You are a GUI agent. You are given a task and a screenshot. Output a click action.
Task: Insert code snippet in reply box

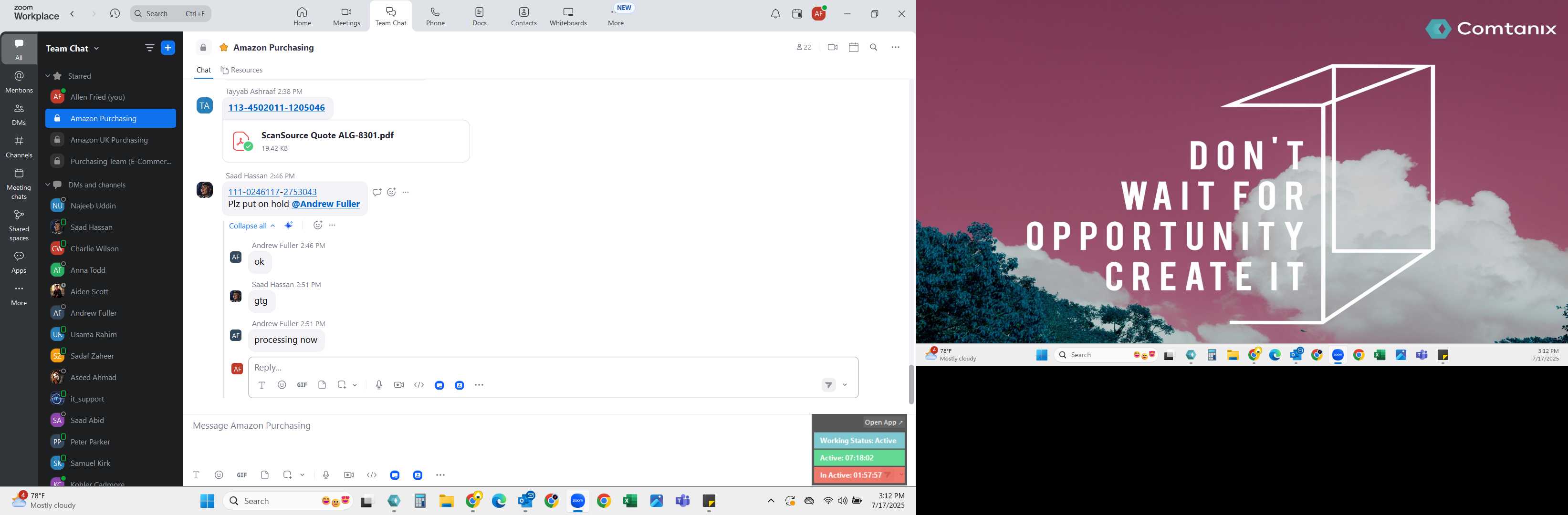[x=419, y=385]
